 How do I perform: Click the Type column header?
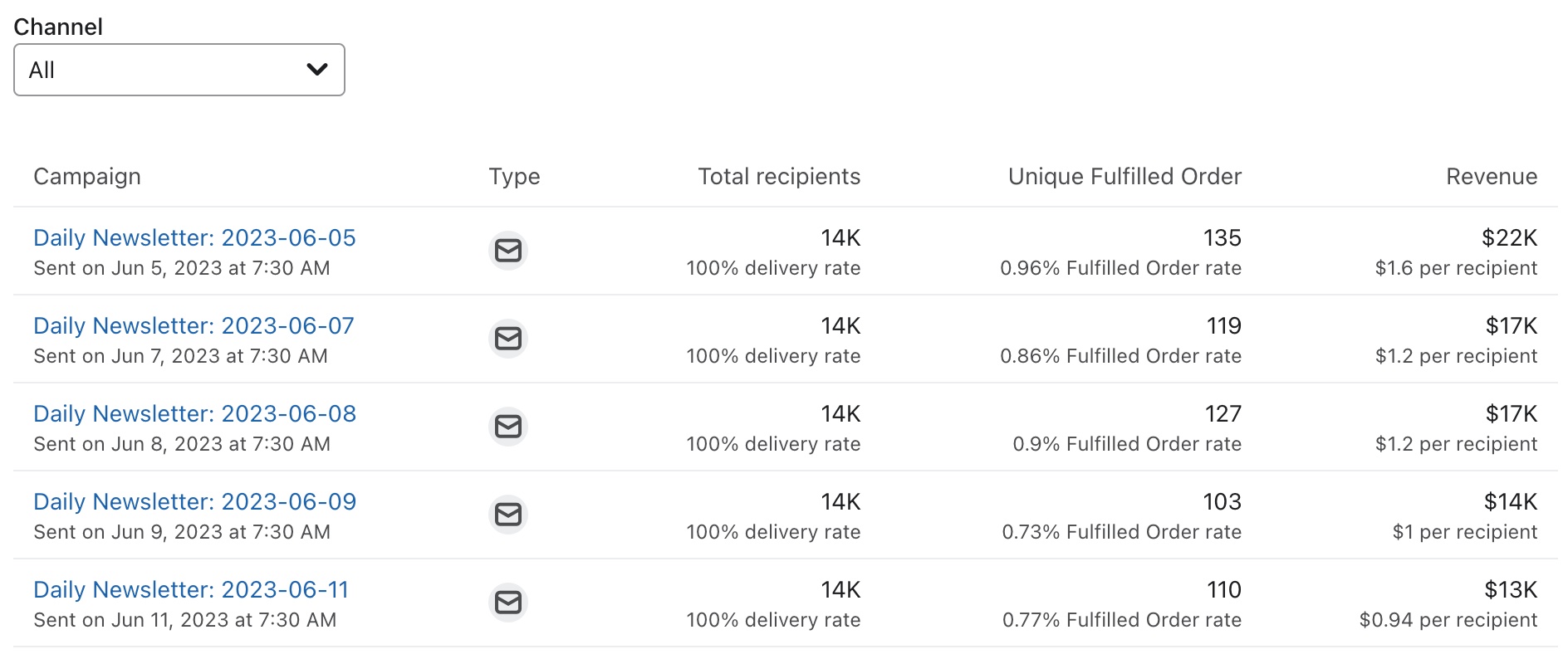(514, 177)
